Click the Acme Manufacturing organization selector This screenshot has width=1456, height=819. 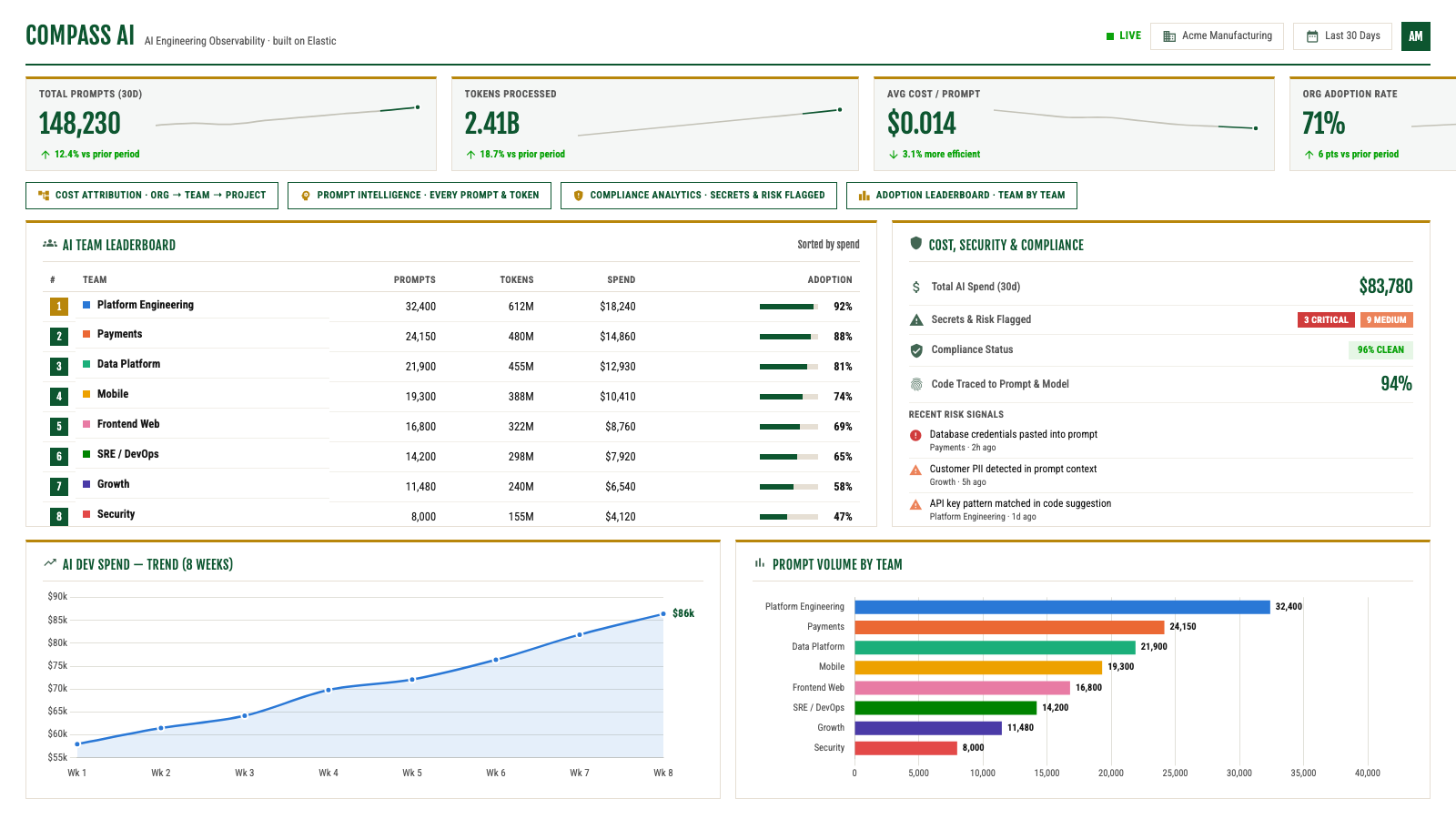pyautogui.click(x=1217, y=36)
